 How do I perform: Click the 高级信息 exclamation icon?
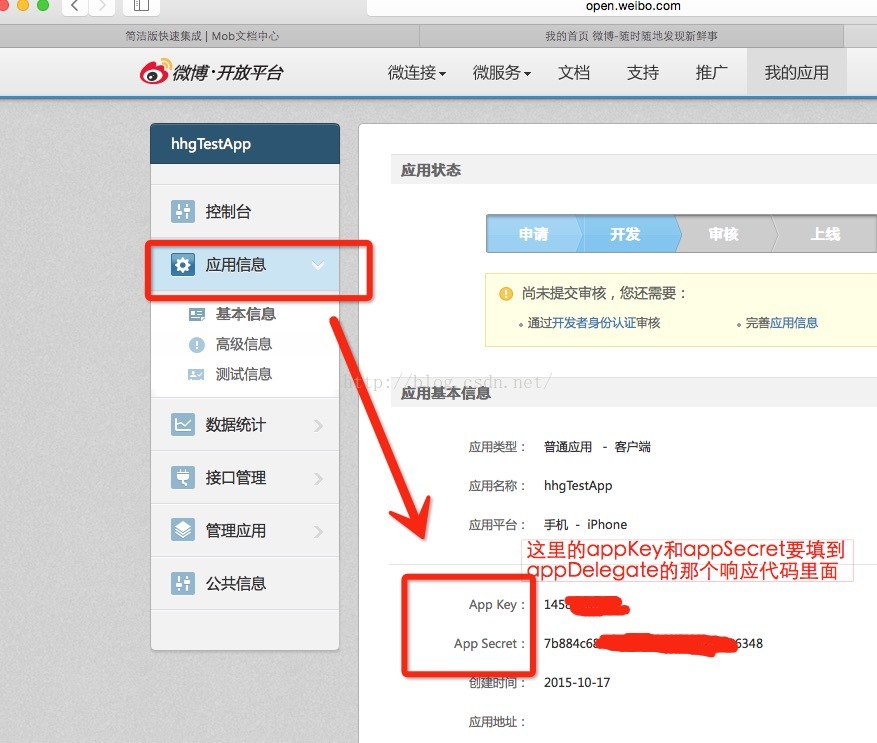coord(196,345)
